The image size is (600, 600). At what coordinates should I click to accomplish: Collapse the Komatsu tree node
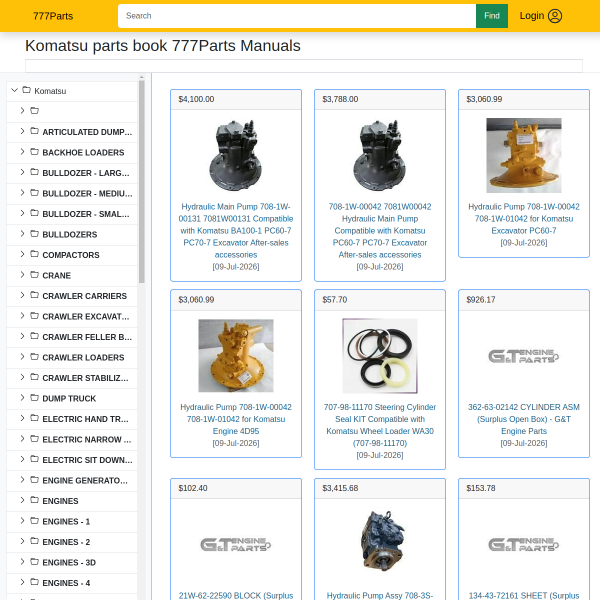click(x=15, y=90)
